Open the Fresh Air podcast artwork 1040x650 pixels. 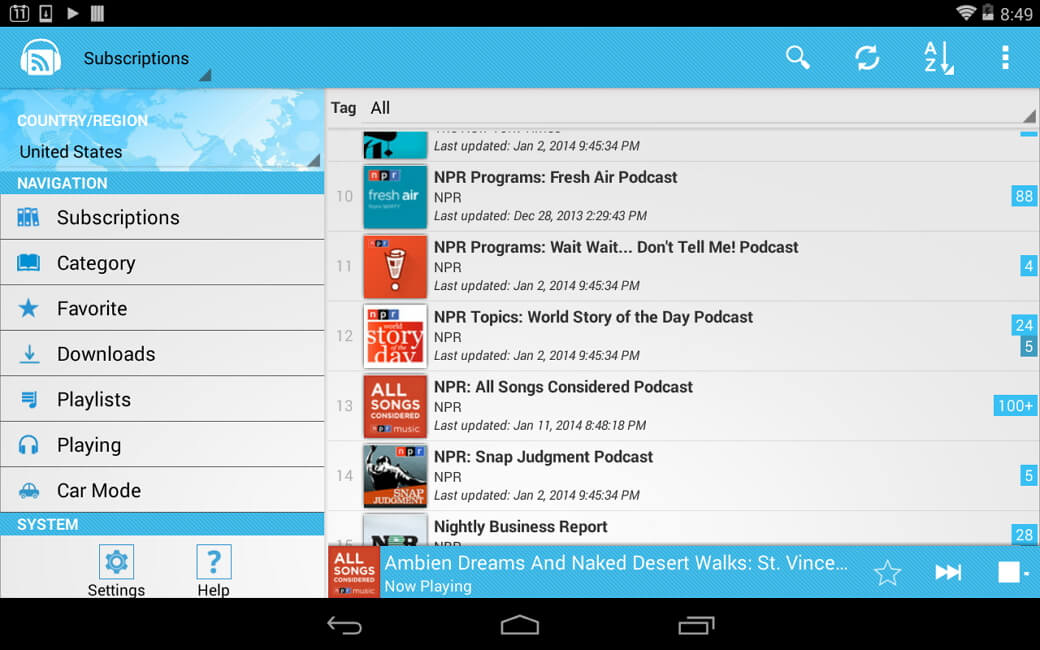coord(395,196)
